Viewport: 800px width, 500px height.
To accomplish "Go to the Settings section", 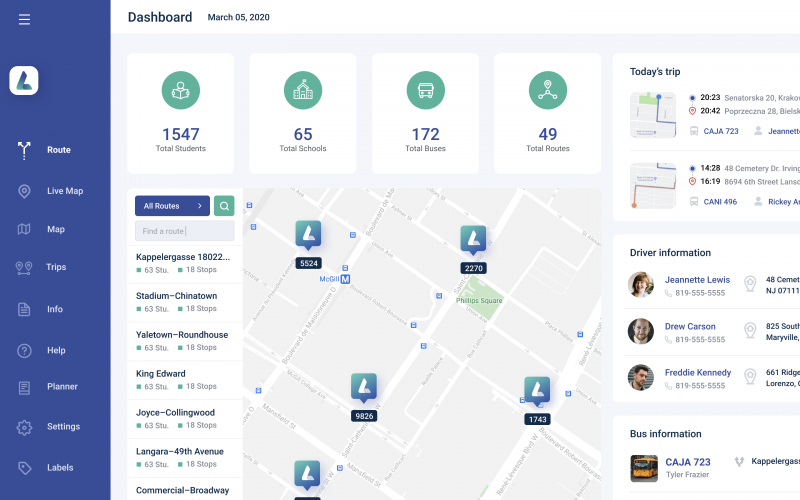I will [63, 426].
